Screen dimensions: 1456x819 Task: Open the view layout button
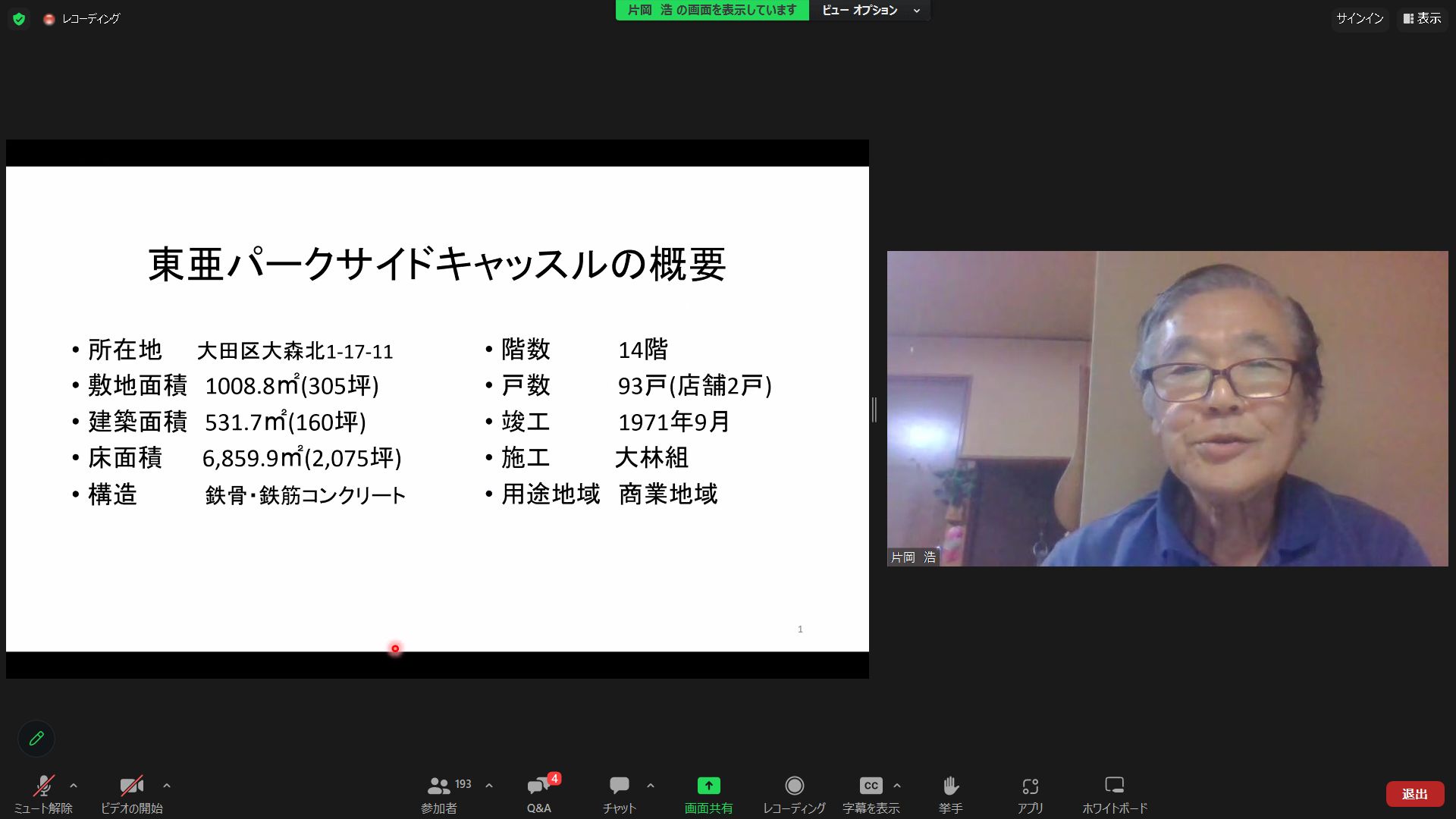[1423, 18]
